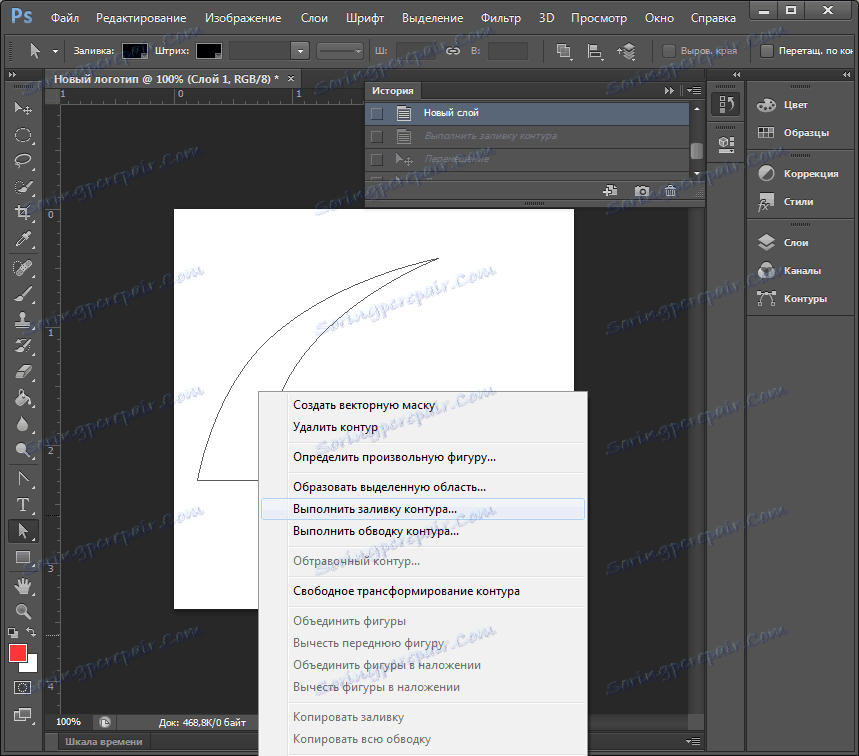Select the Eraser tool
Viewport: 859px width, 756px height.
[23, 371]
